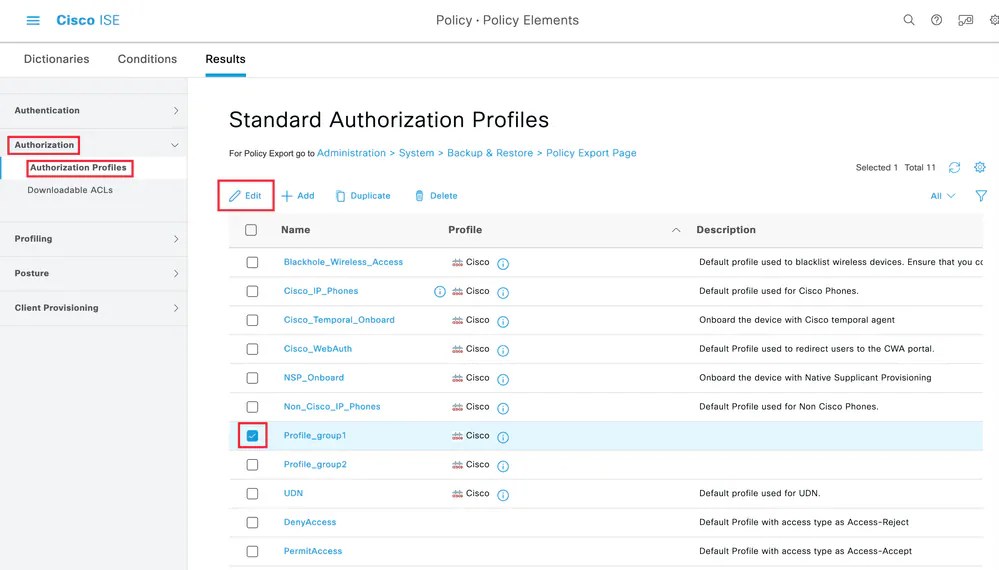This screenshot has height=570, width=999.
Task: Click the Duplicate button
Action: click(363, 196)
